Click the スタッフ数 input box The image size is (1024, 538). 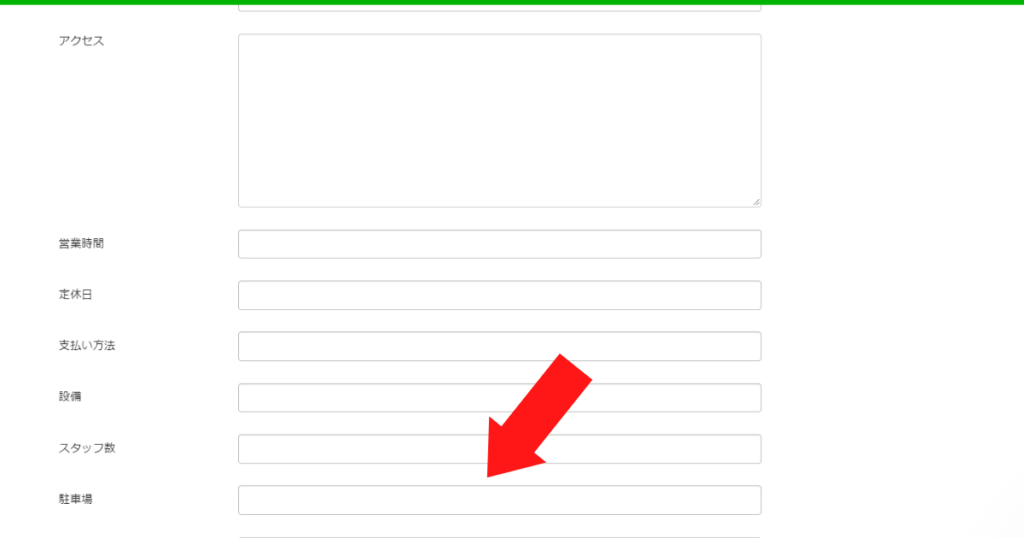500,449
